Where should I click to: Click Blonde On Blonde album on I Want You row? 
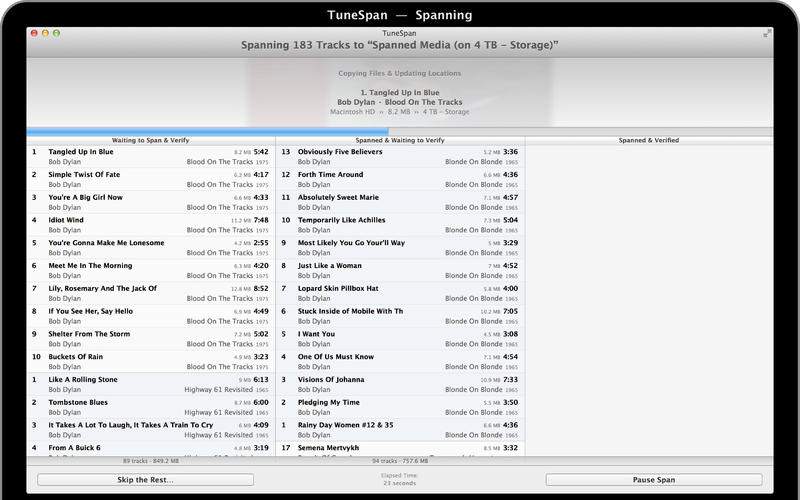473,344
